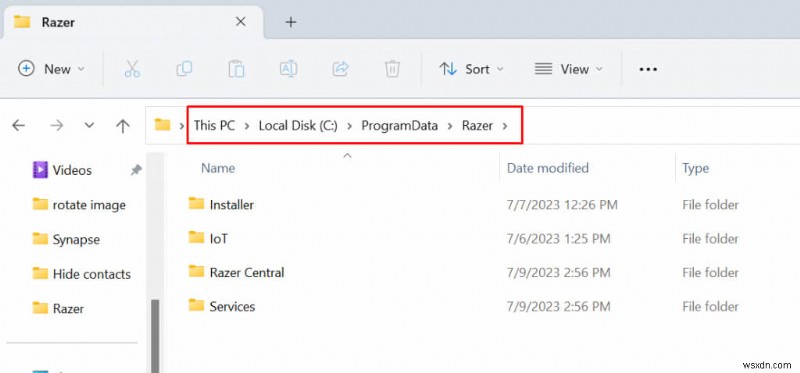Expand chevron after This PC breadcrumb
This screenshot has height=373, width=800.
click(247, 126)
